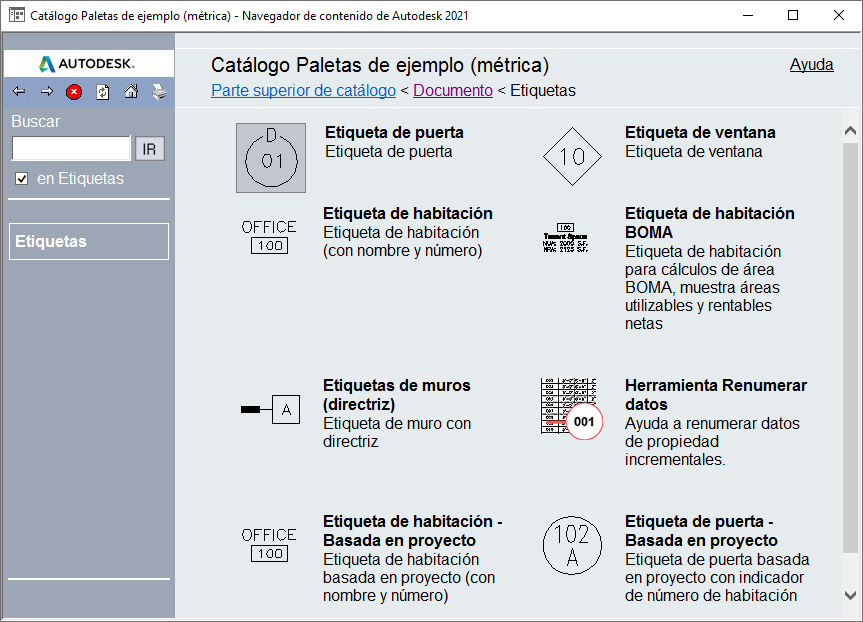Click the IR search button
The width and height of the screenshot is (863, 622).
point(150,149)
